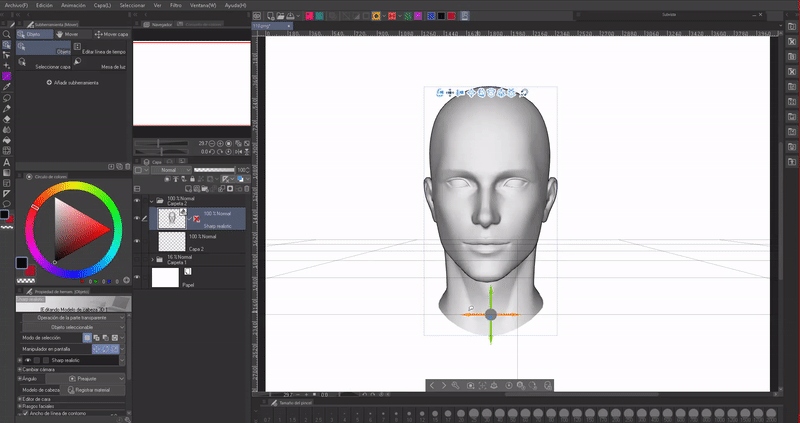The image size is (800, 423).
Task: Select the Capa 2 layer thumbnail
Action: pos(174,241)
